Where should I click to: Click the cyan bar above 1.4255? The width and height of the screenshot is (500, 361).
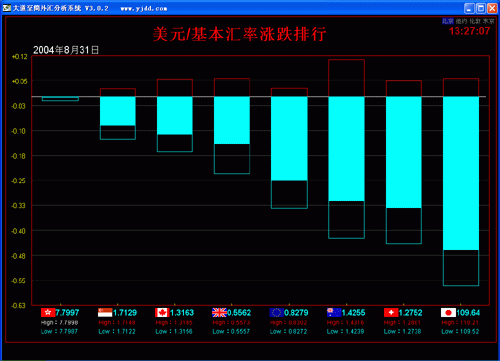[x=346, y=149]
